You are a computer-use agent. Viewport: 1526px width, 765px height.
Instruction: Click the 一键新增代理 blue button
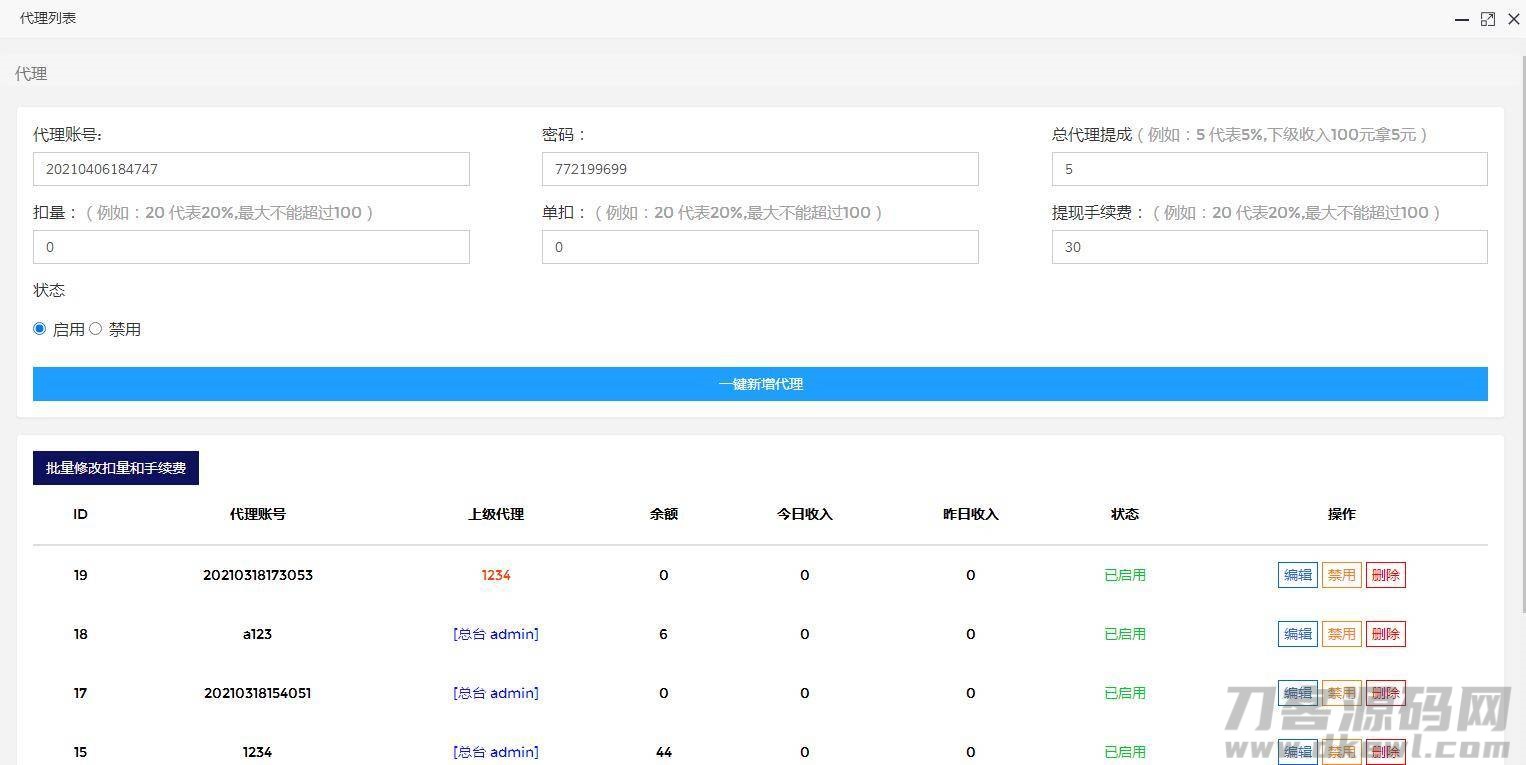pos(760,384)
